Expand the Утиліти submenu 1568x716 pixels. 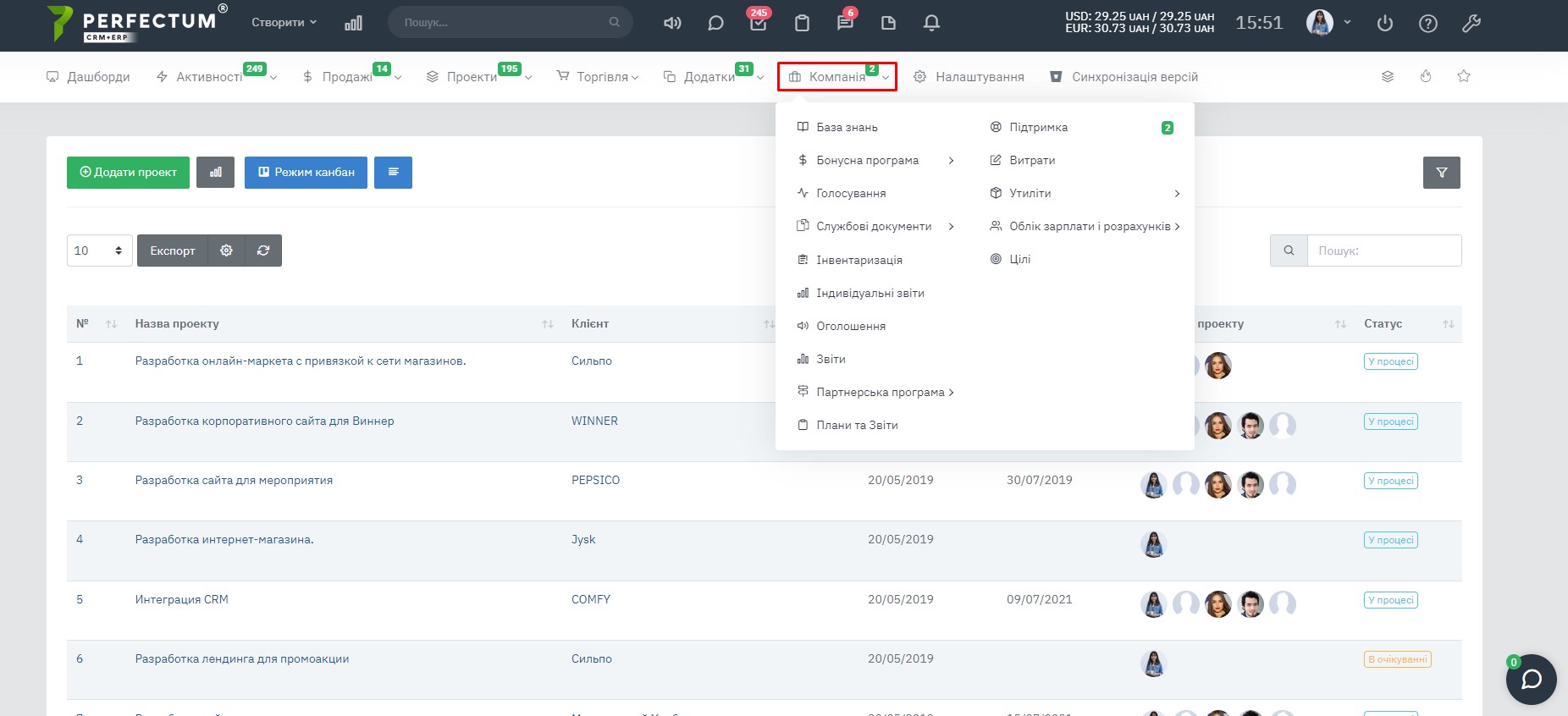pos(1084,193)
